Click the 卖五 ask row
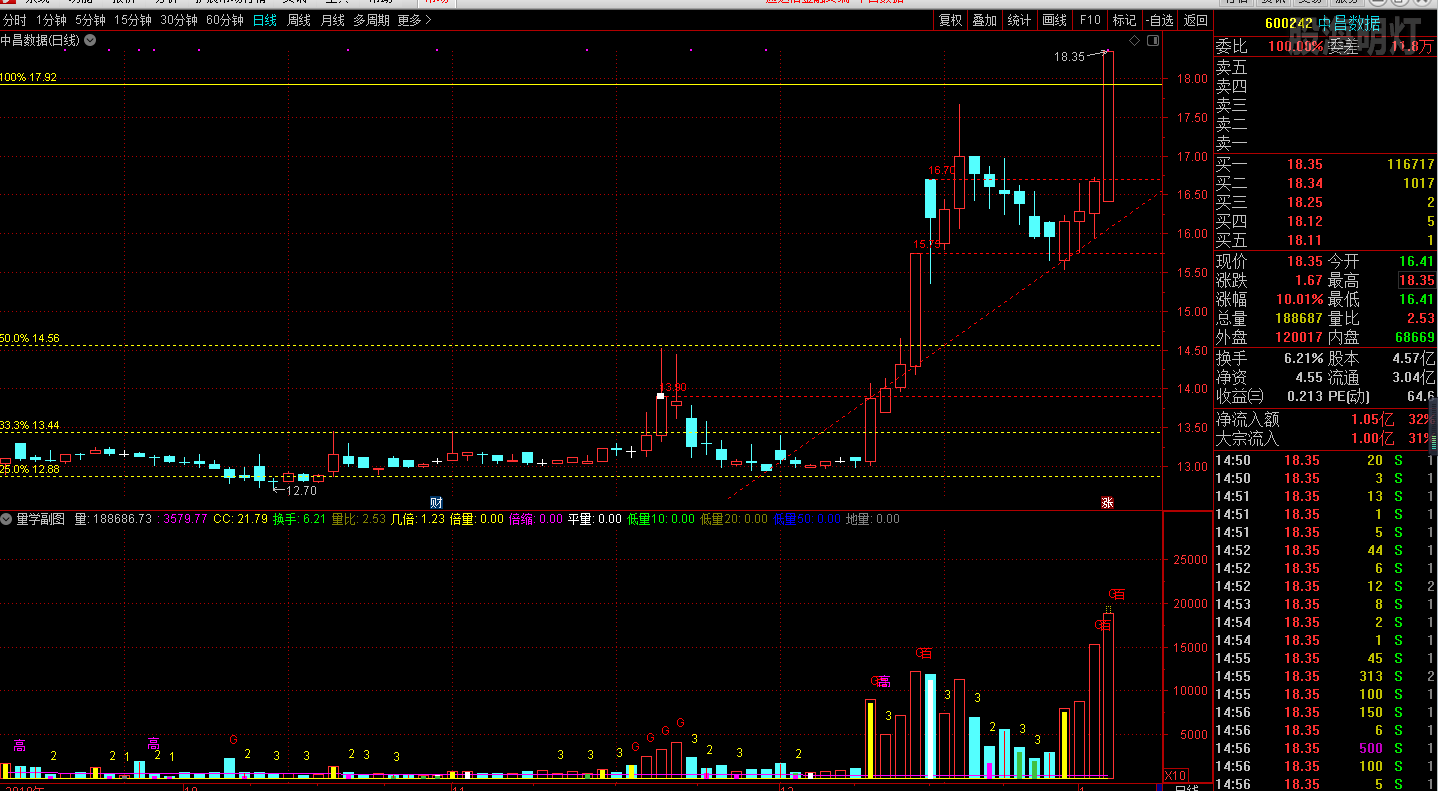This screenshot has width=1438, height=791. (1325, 68)
